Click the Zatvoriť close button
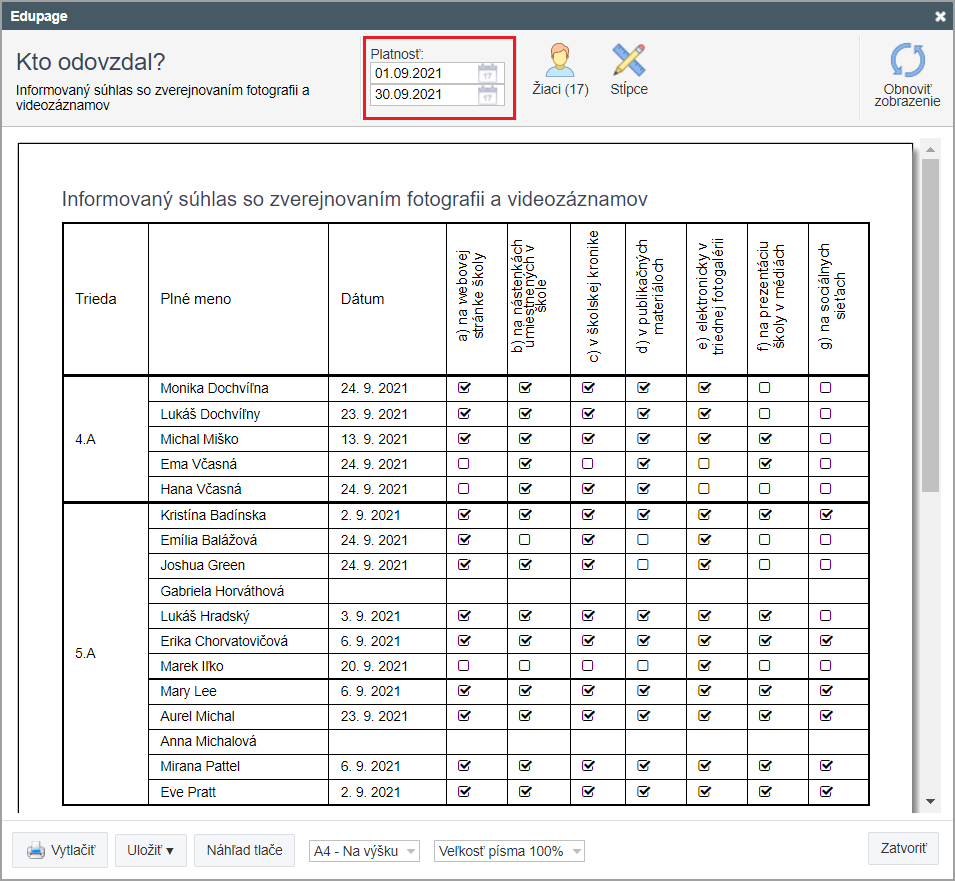The height and width of the screenshot is (881, 955). [903, 848]
